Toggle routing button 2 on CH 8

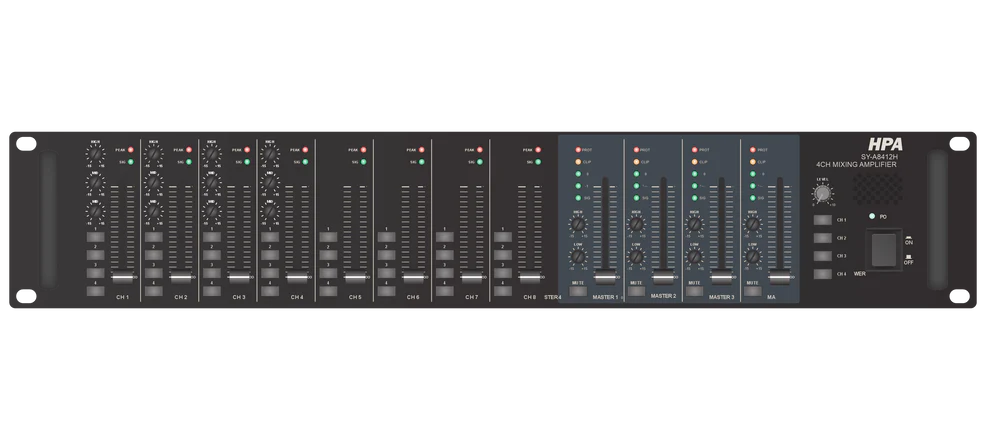click(503, 255)
